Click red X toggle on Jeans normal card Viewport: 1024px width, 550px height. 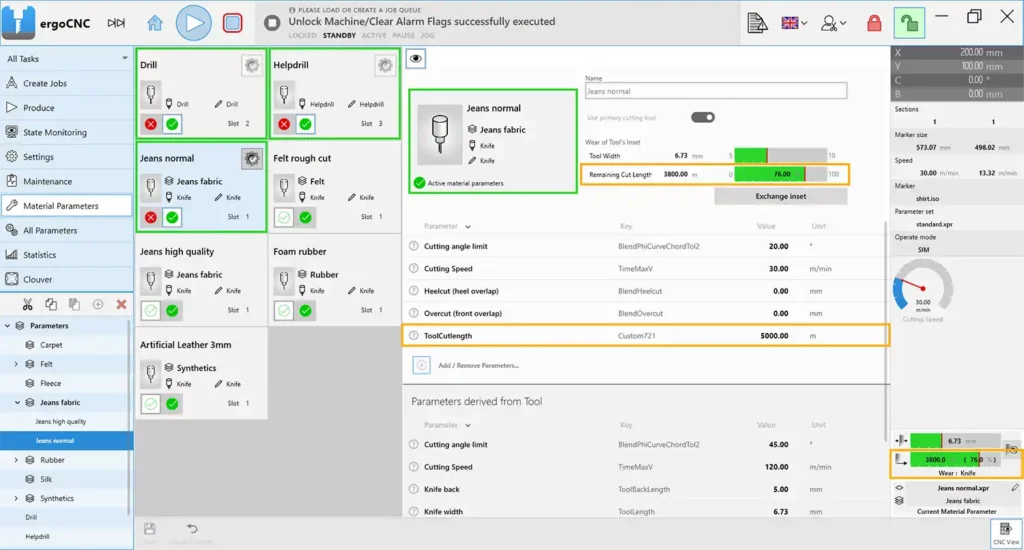point(151,218)
